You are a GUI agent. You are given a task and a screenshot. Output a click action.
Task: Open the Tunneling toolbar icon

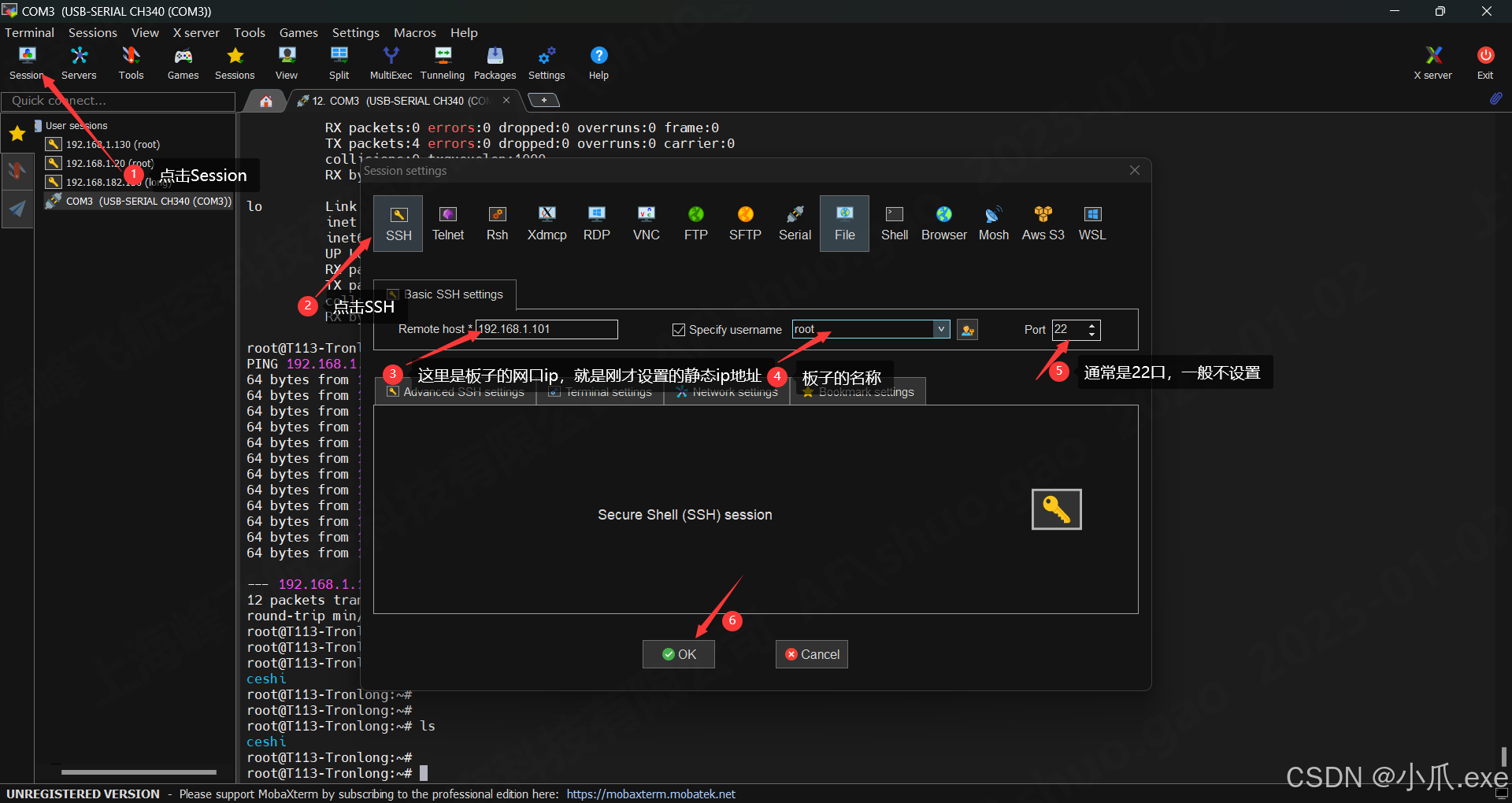[443, 63]
